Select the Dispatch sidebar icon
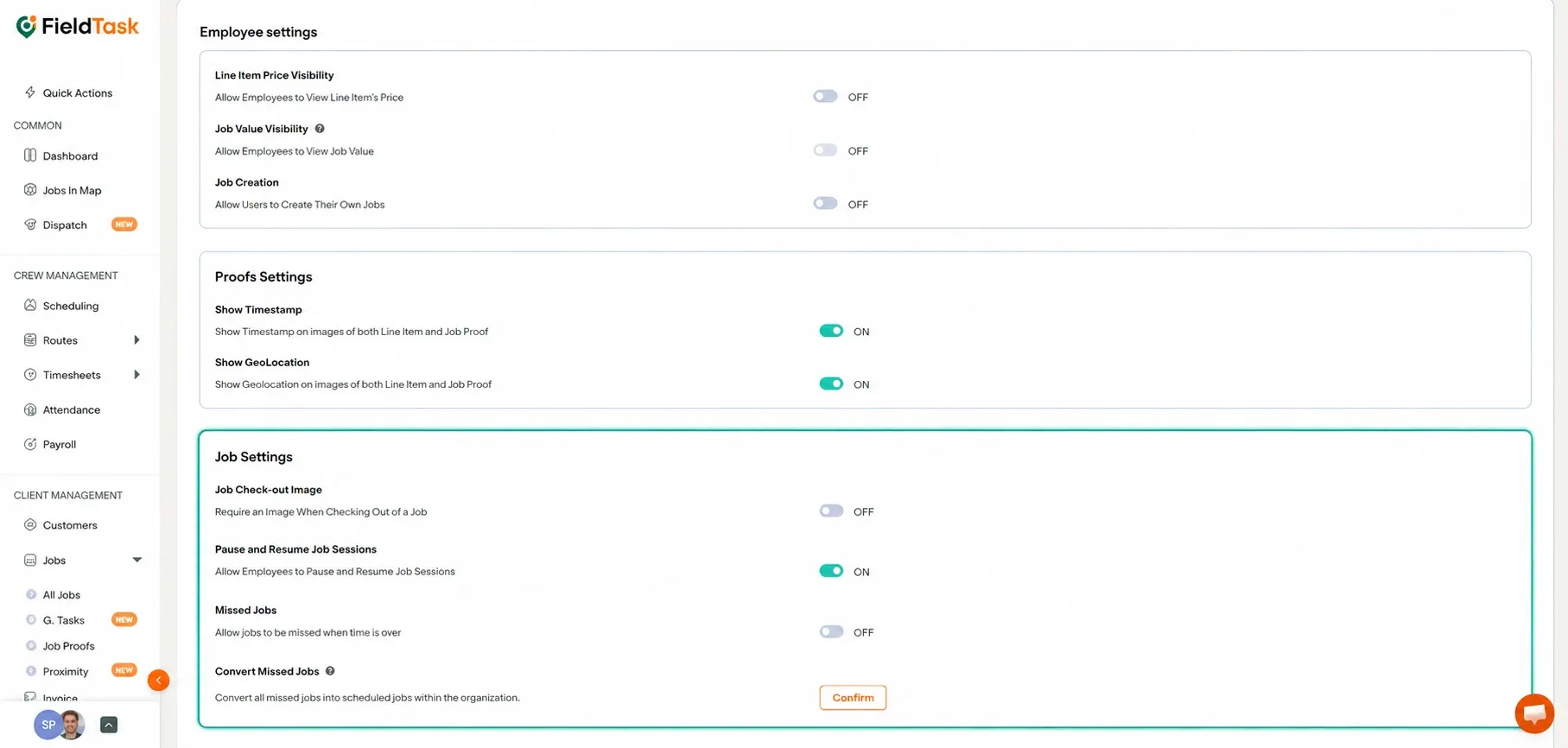 [30, 225]
